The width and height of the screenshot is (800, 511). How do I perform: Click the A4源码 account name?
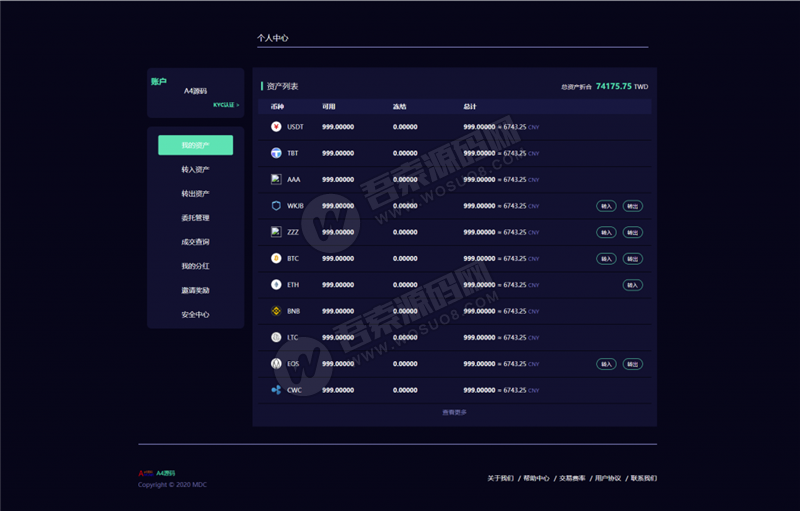(195, 91)
